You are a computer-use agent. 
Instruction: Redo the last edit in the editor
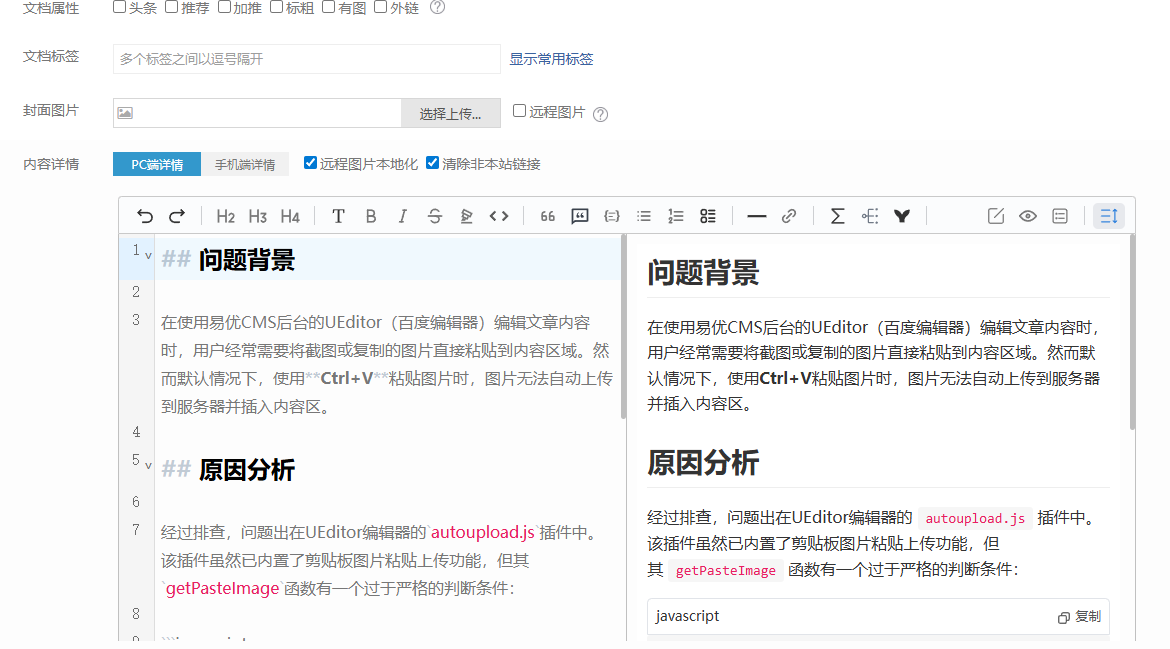pos(177,216)
